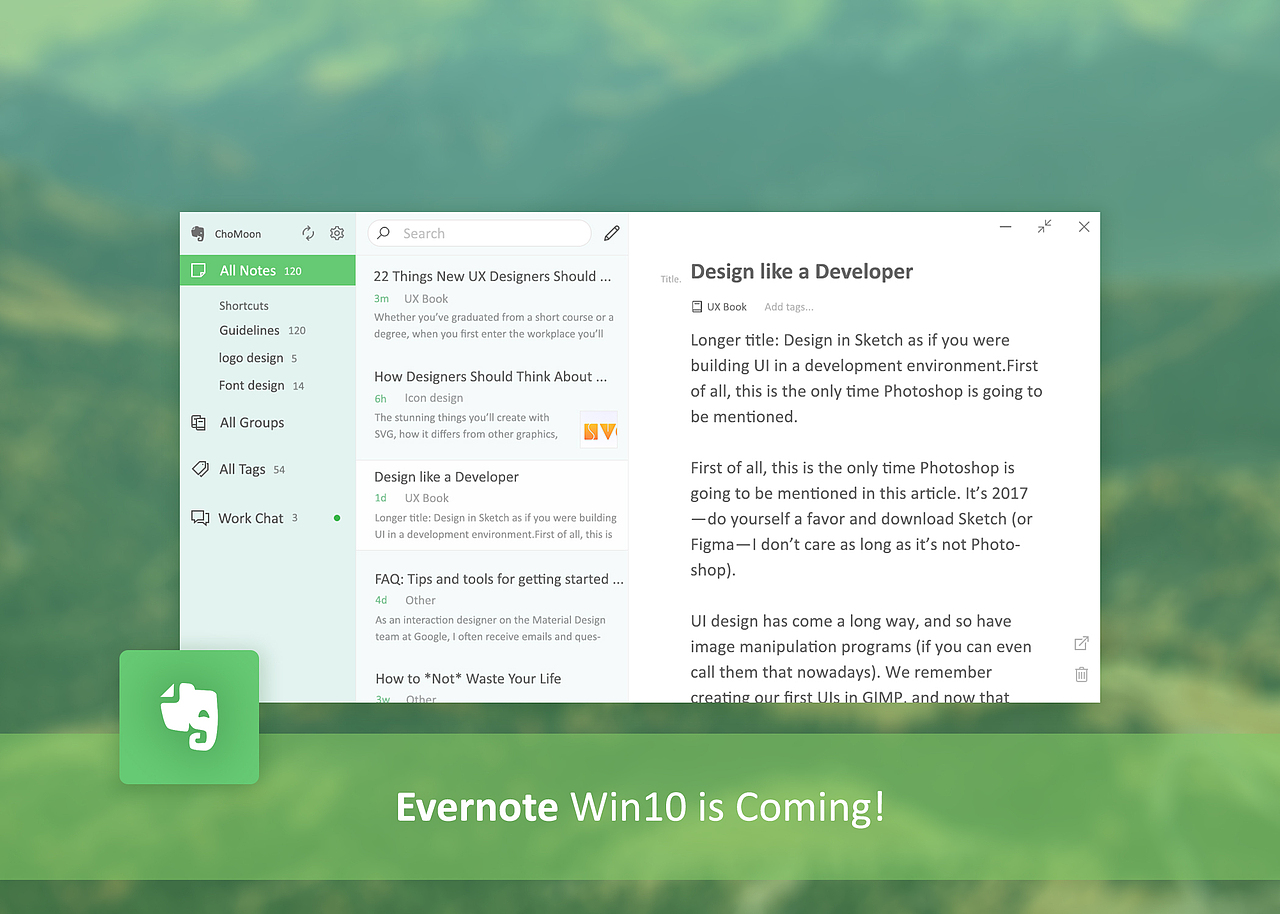Viewport: 1280px width, 914px height.
Task: Click the 'Icon design' notebook label in note list
Action: pyautogui.click(x=434, y=398)
